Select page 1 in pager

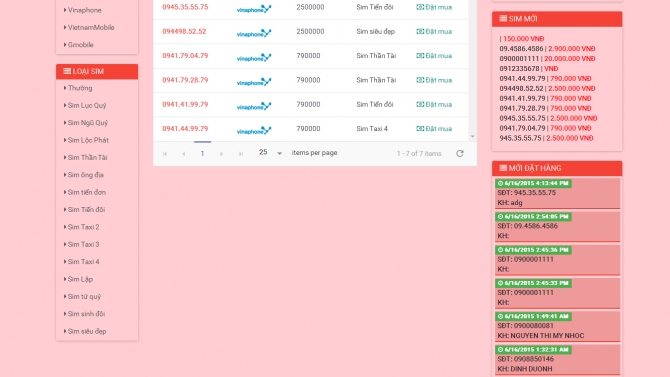203,153
